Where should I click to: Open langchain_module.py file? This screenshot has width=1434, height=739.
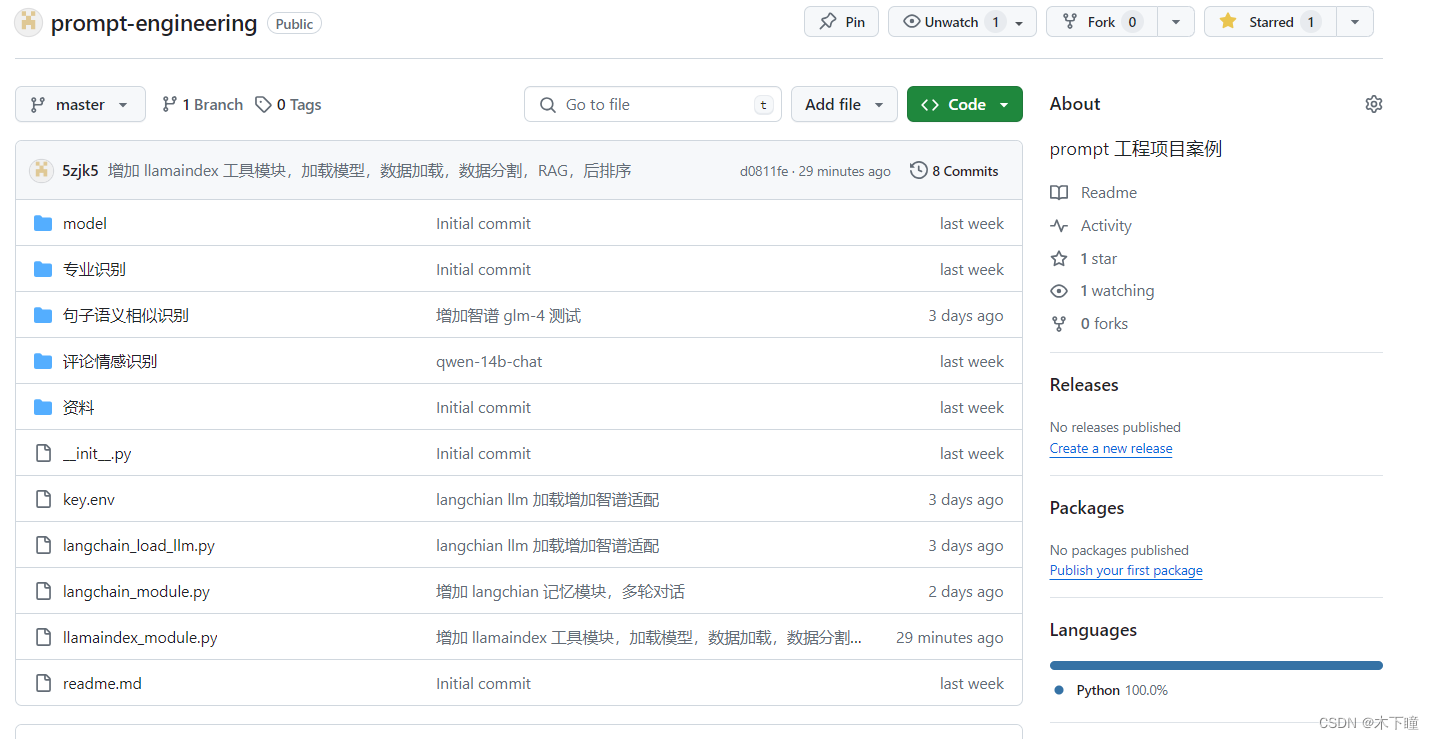pyautogui.click(x=136, y=591)
